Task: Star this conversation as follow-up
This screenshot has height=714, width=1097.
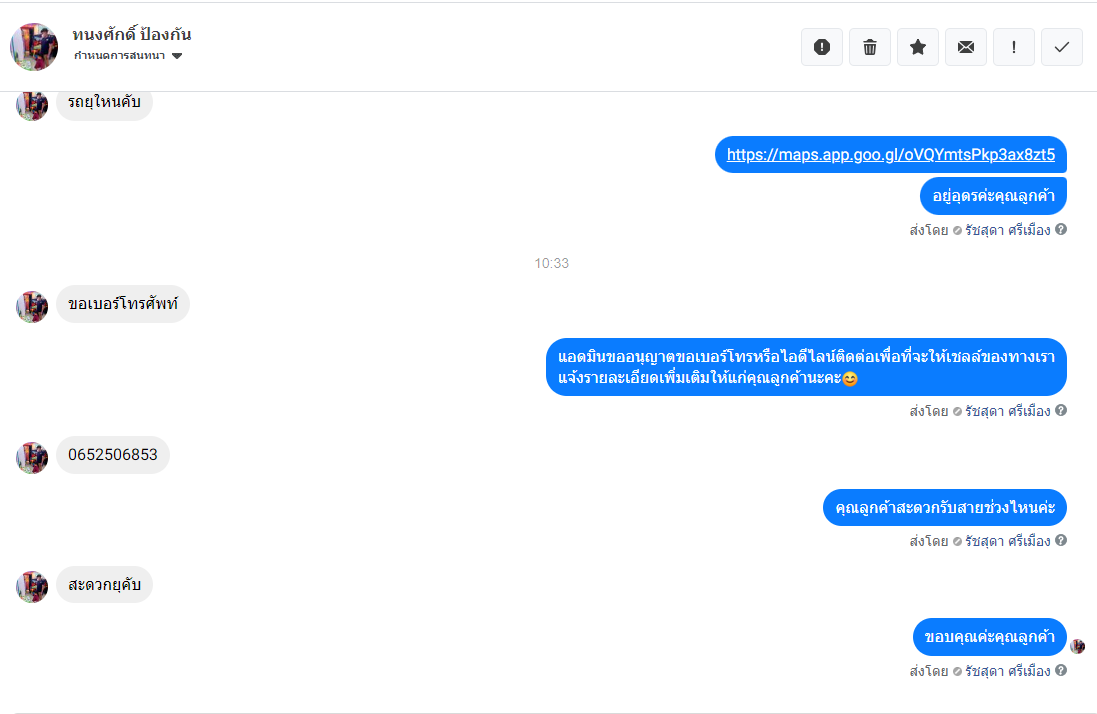Action: pyautogui.click(x=918, y=47)
